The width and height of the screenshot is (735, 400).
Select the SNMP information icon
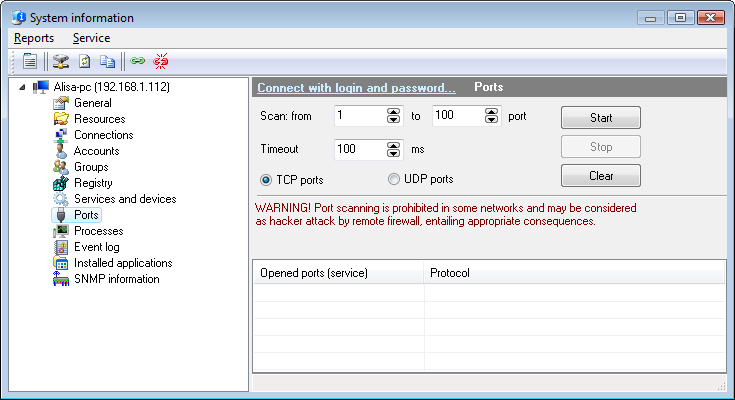coord(61,279)
